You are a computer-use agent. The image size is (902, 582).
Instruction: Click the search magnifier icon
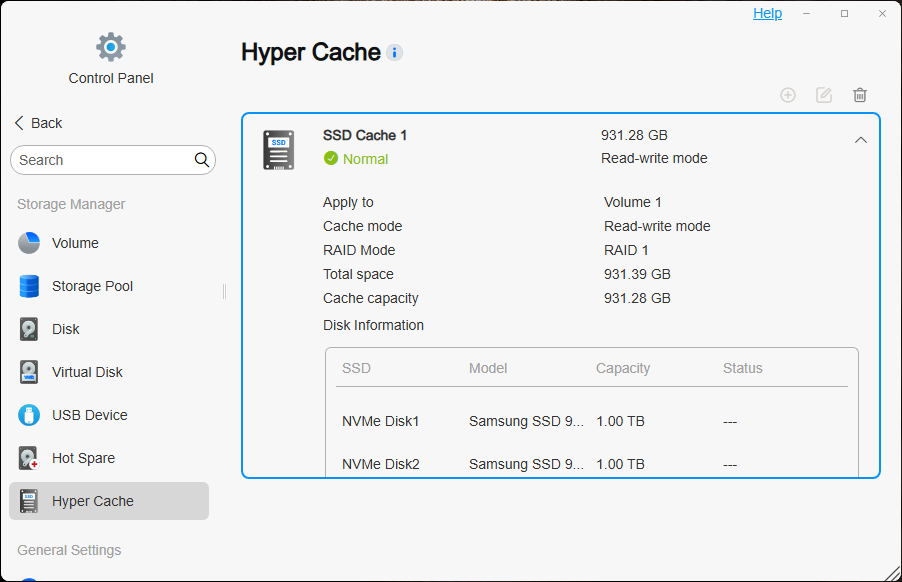pos(201,160)
